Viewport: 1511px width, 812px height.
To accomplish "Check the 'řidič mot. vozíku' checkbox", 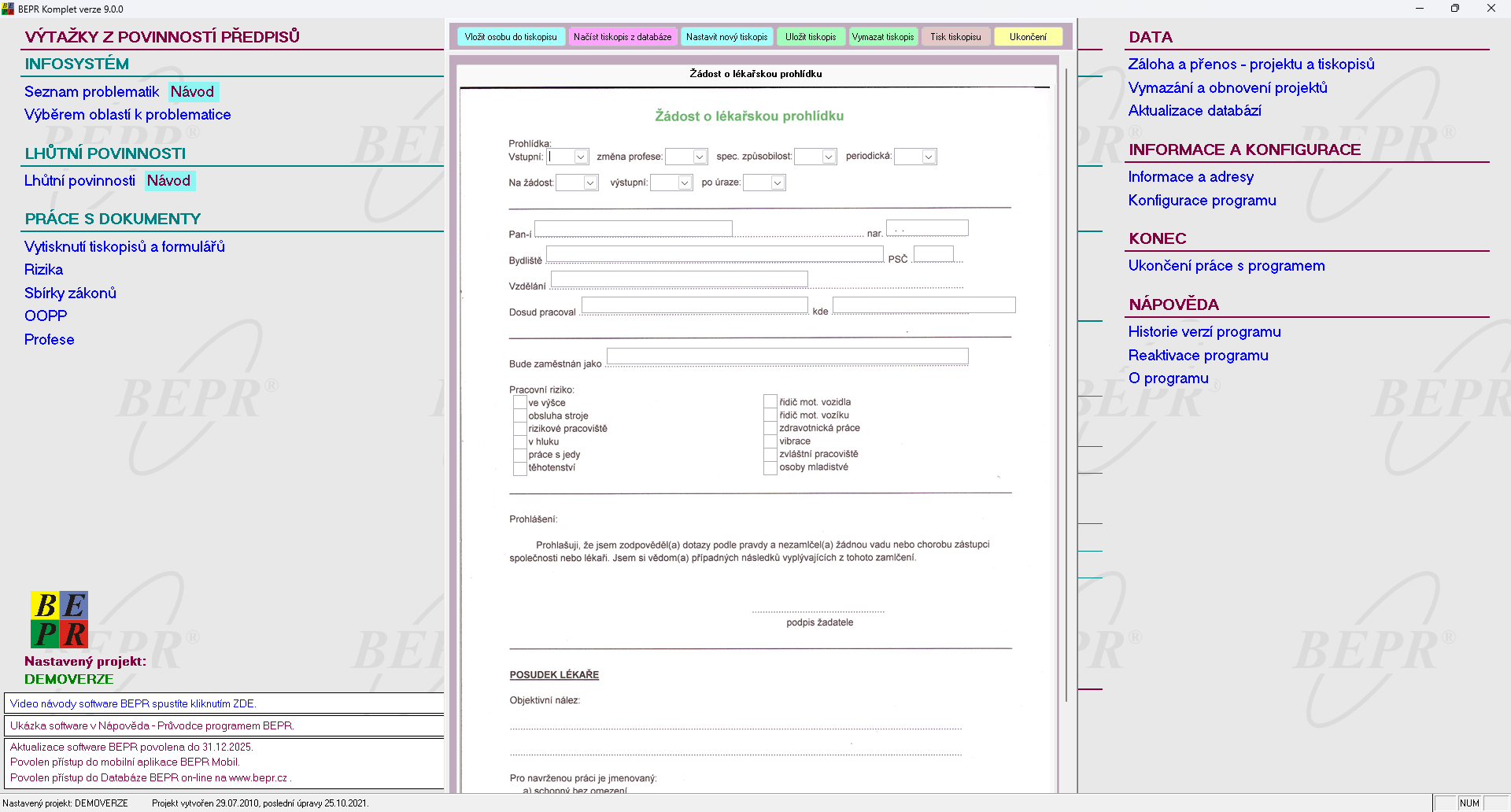I will tap(770, 415).
